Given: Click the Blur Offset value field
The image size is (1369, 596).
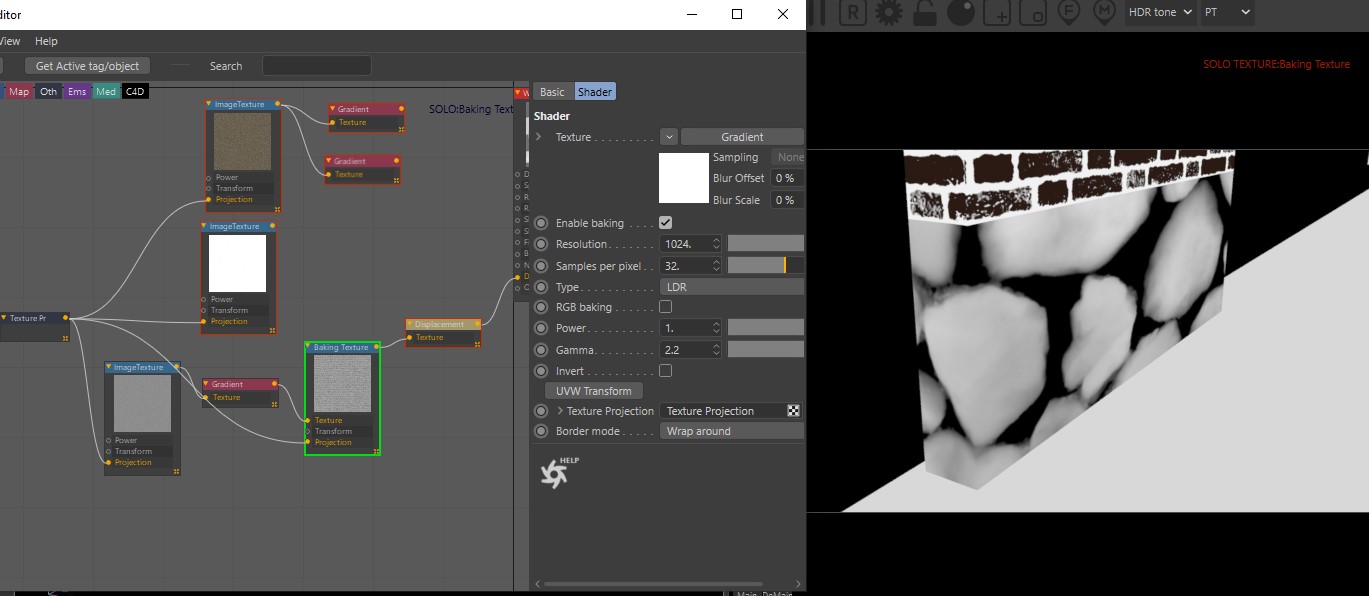Looking at the screenshot, I should [x=788, y=178].
